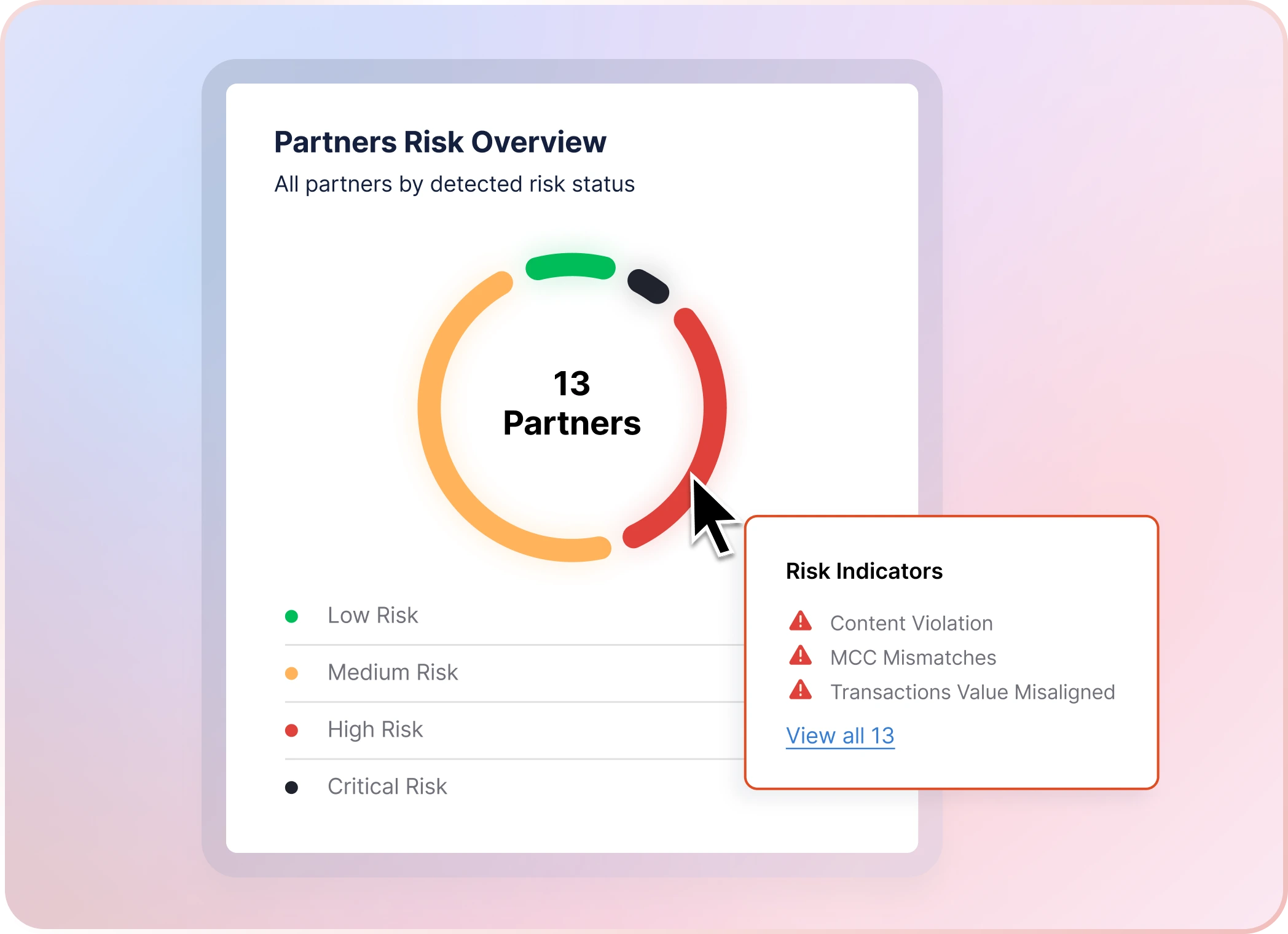Click the High Risk legend label
The height and width of the screenshot is (934, 1288).
[x=375, y=729]
